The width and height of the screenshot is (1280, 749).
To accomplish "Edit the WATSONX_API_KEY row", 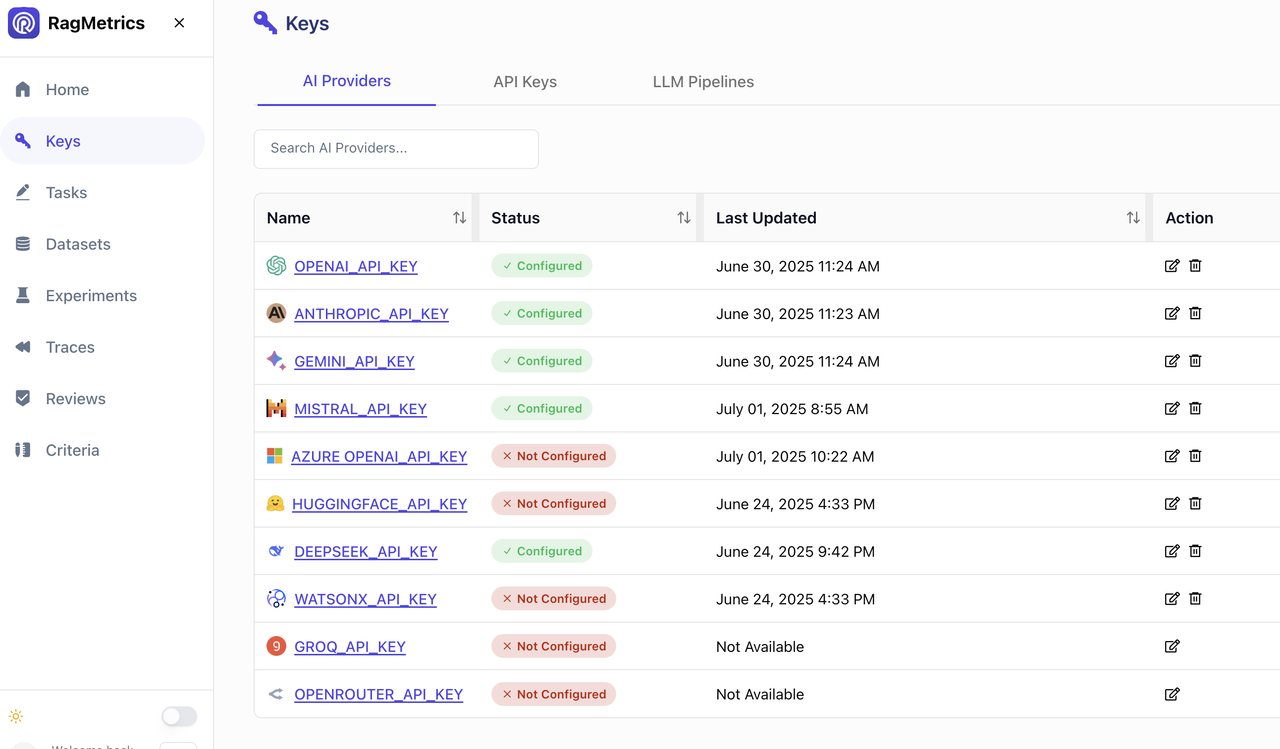I will (x=1172, y=598).
